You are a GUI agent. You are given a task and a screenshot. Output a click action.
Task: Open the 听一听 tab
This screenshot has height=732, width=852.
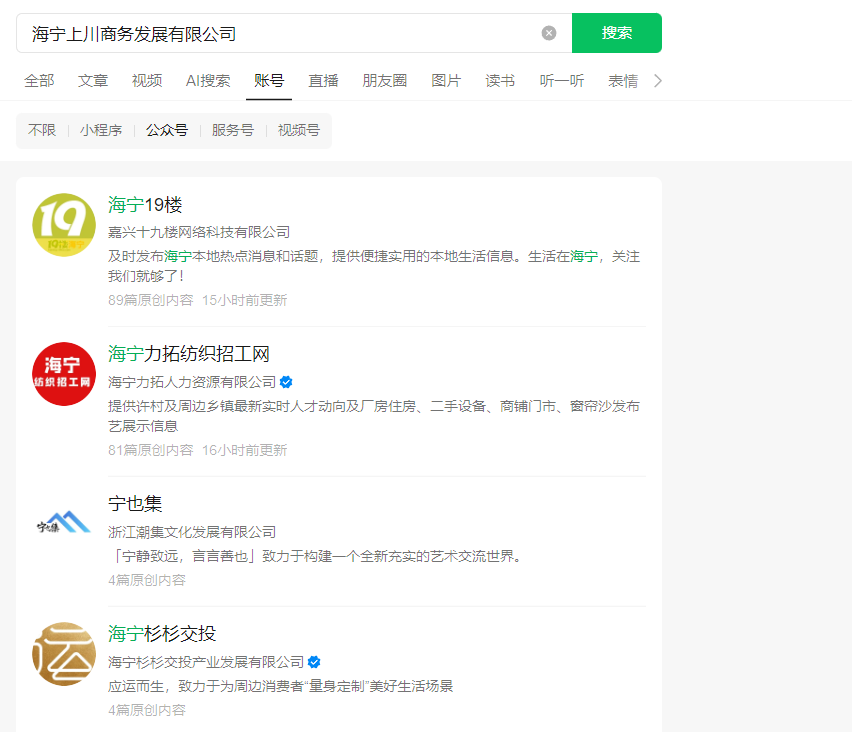[x=562, y=81]
